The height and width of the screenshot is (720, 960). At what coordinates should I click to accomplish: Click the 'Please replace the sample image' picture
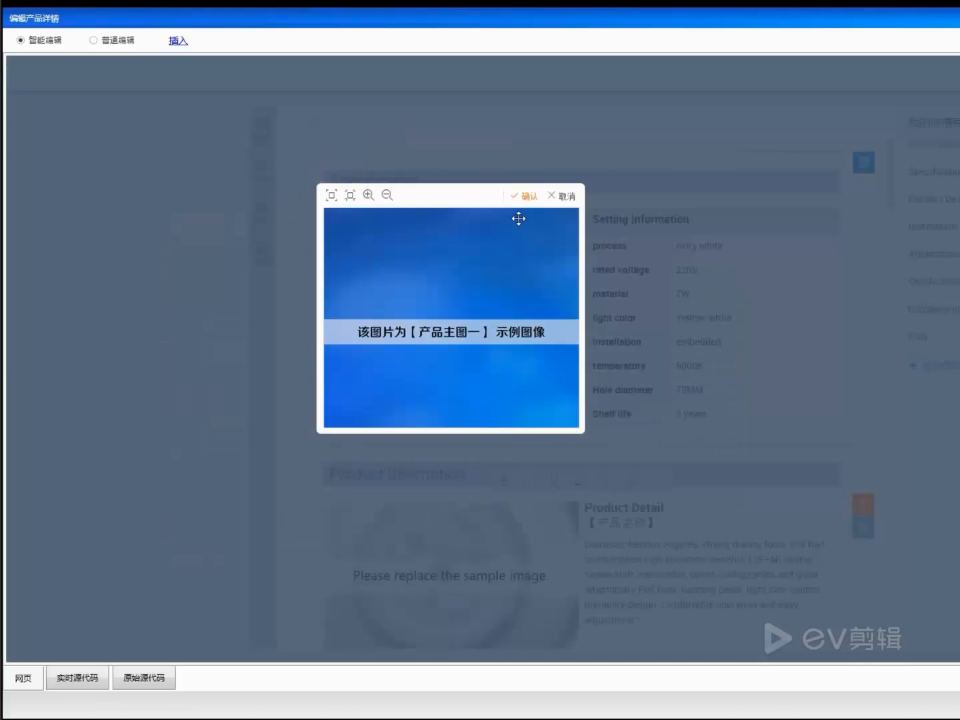tap(450, 575)
